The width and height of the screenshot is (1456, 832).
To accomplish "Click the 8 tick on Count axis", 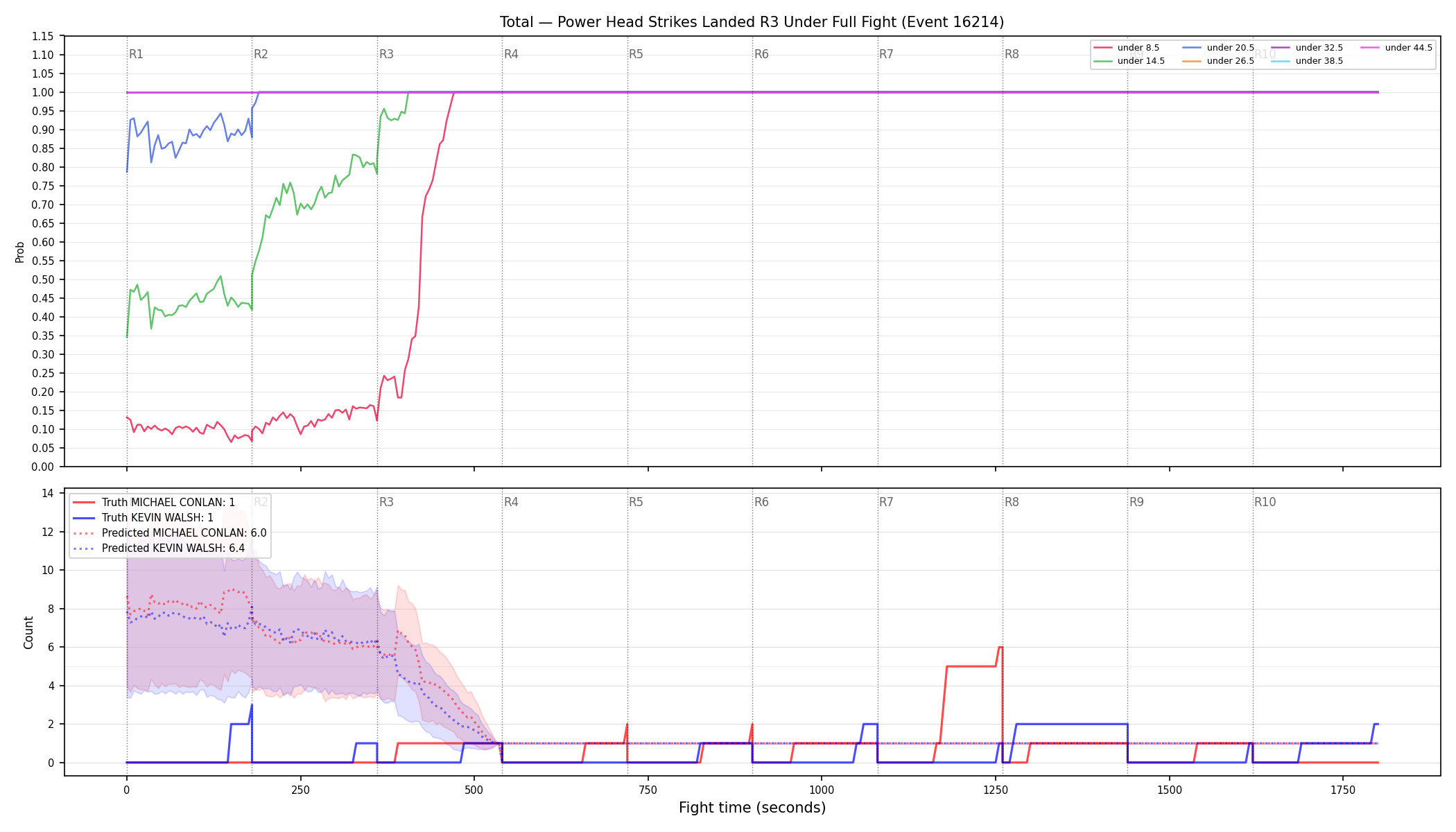I will click(51, 609).
